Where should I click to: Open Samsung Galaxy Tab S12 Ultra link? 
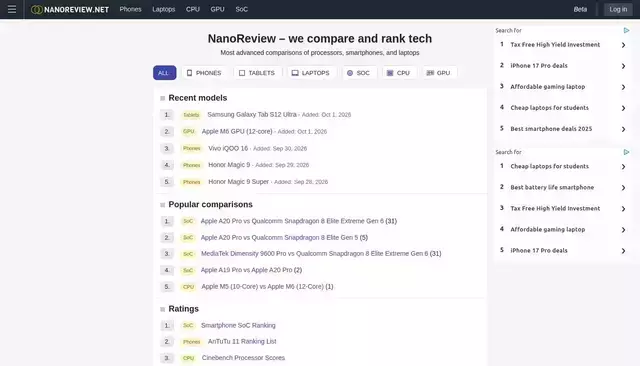[252, 115]
